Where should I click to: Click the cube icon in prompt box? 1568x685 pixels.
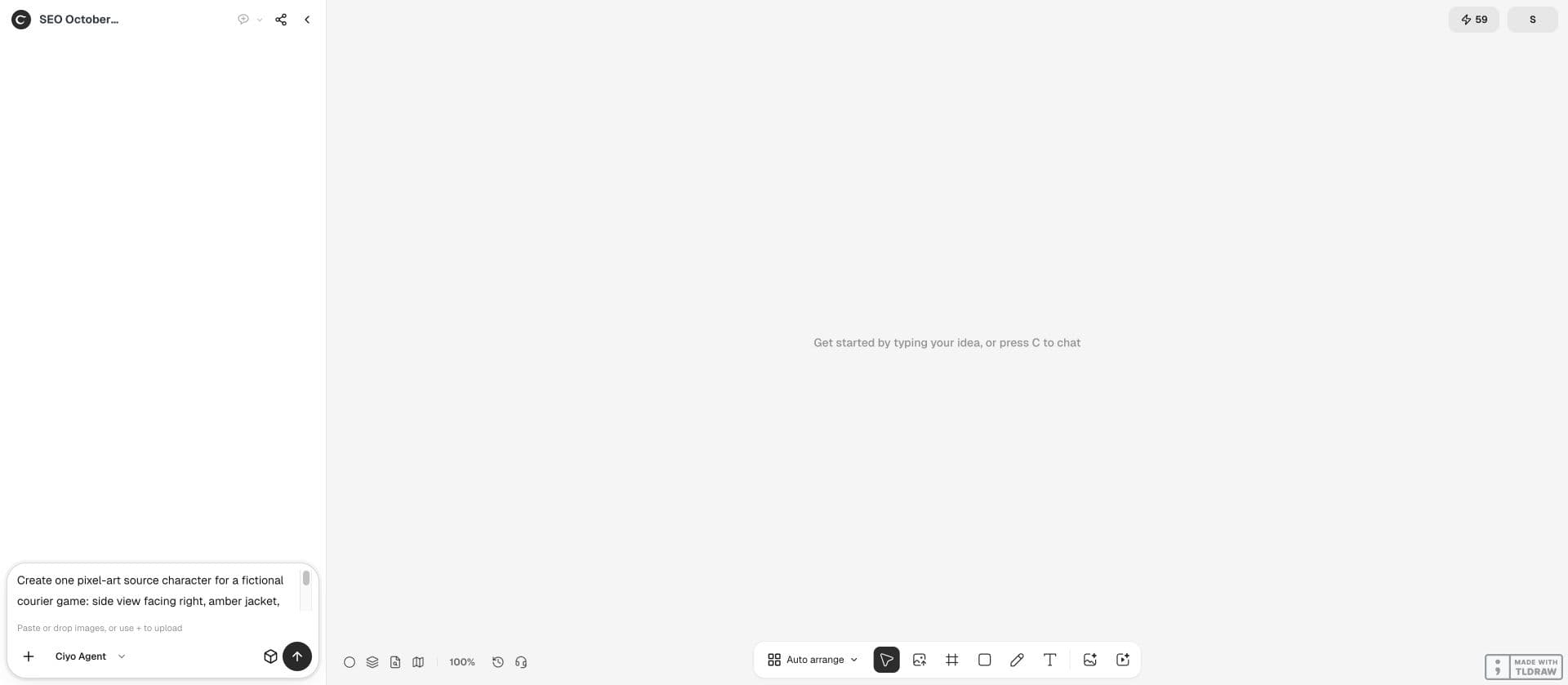coord(270,656)
